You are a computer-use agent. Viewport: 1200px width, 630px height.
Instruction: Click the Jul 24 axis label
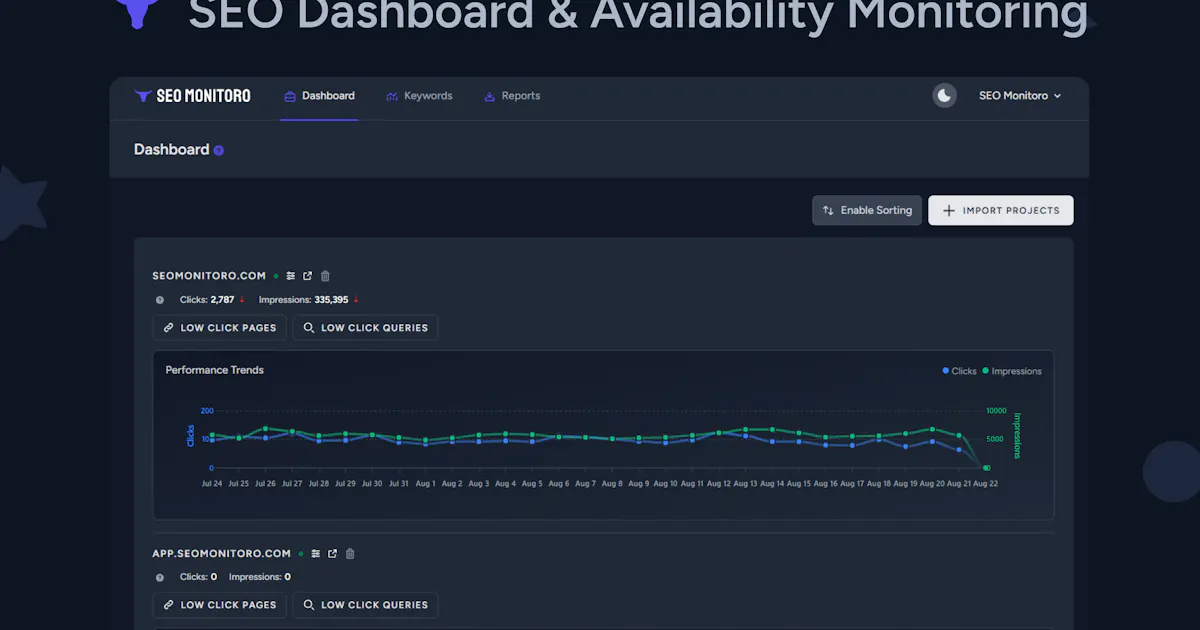[x=212, y=483]
